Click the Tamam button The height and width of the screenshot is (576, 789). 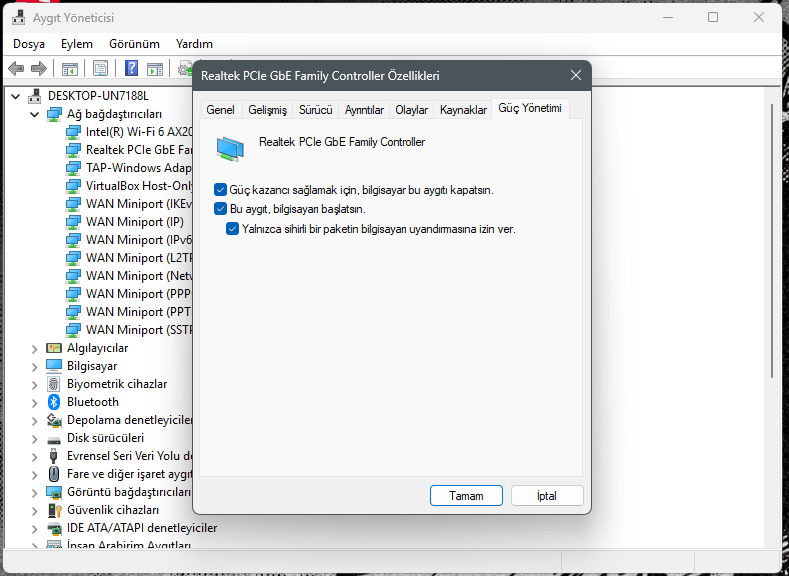point(466,496)
